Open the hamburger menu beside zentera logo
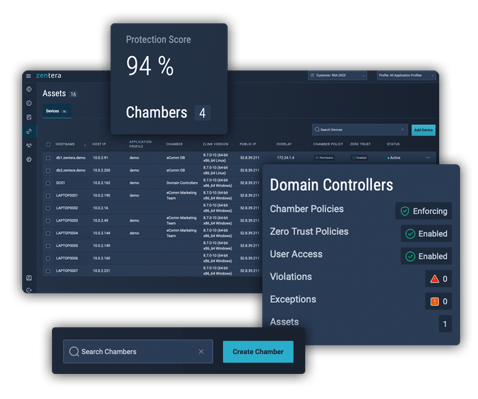This screenshot has height=399, width=478. coord(29,76)
